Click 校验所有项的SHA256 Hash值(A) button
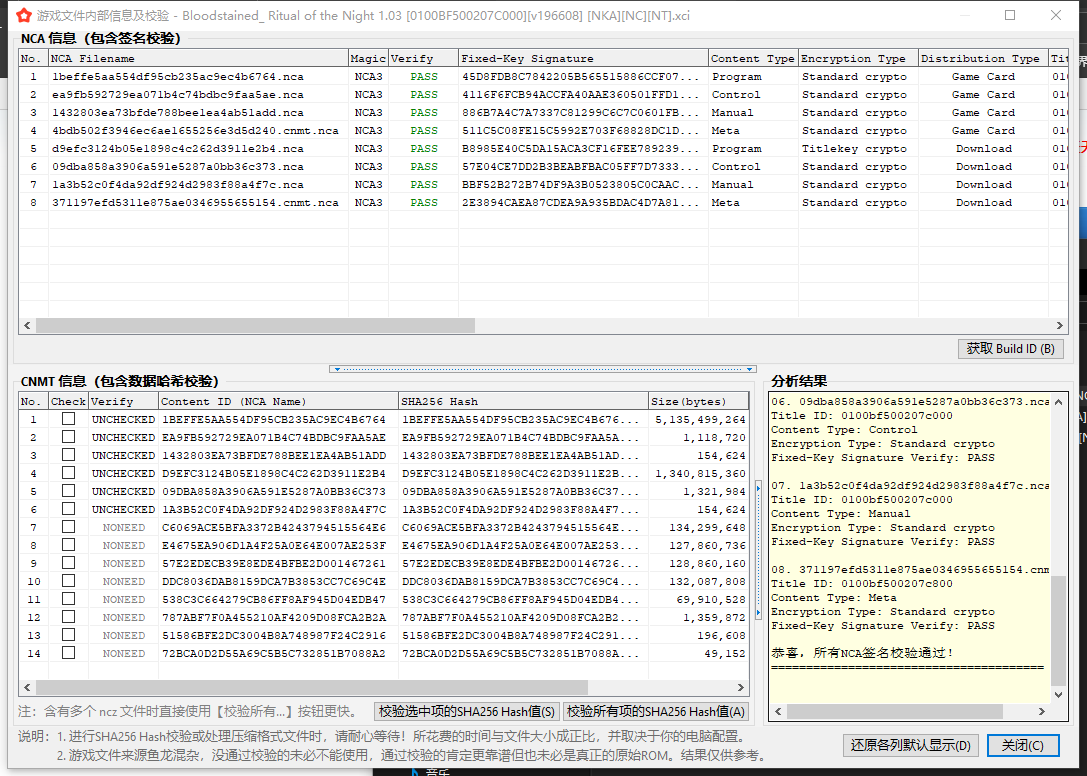 coord(655,712)
